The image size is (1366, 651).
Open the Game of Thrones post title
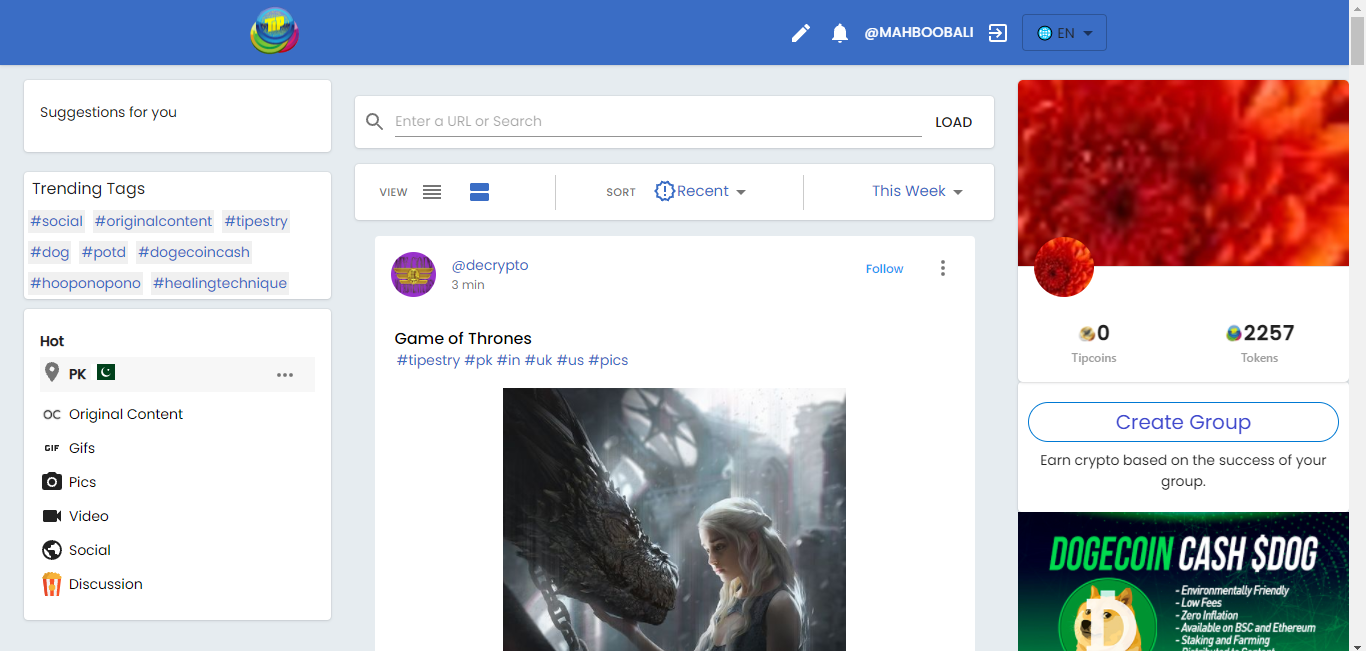click(x=463, y=338)
